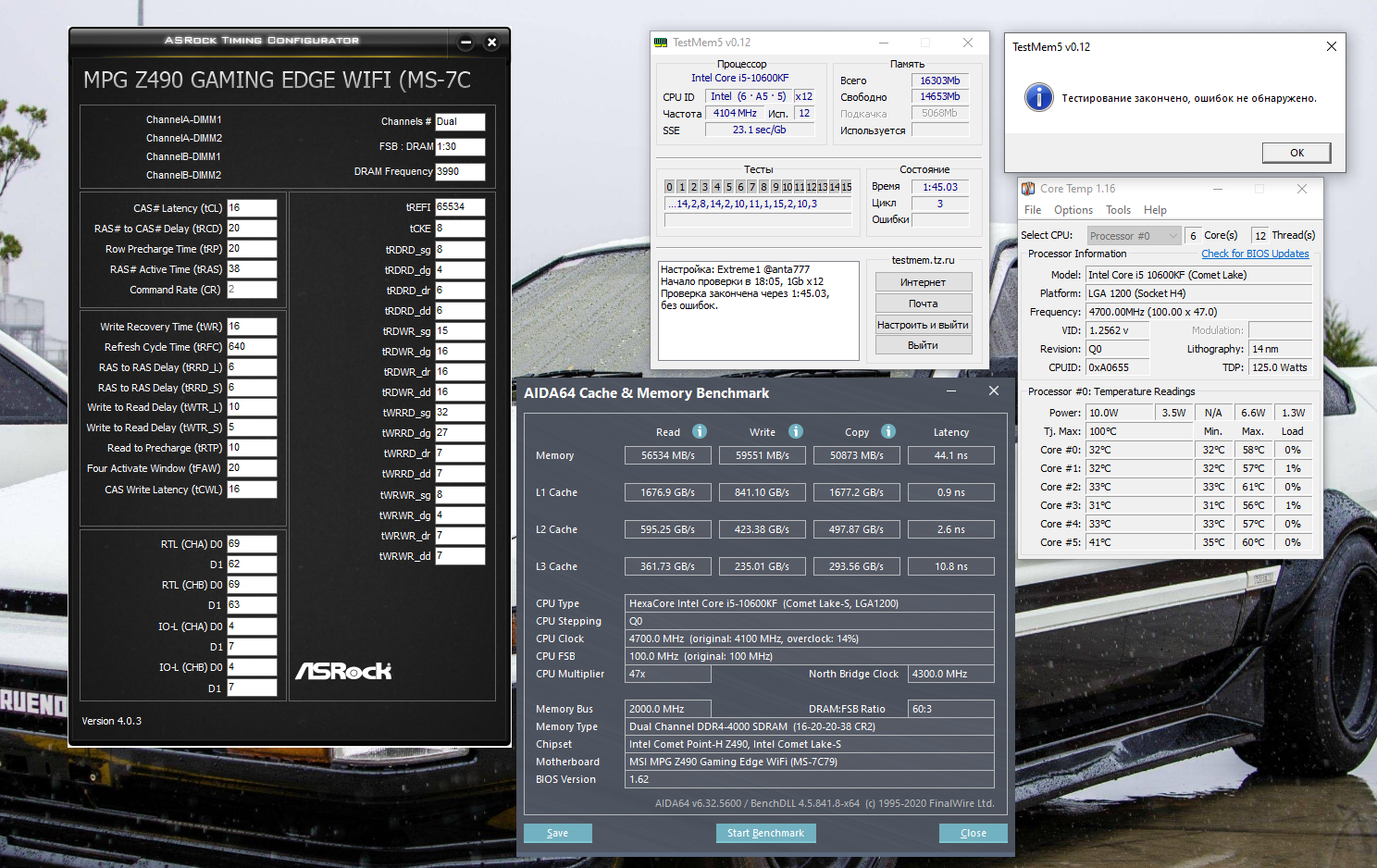This screenshot has width=1377, height=868.
Task: Select the BIOS Version 1.62 field
Action: 810,779
